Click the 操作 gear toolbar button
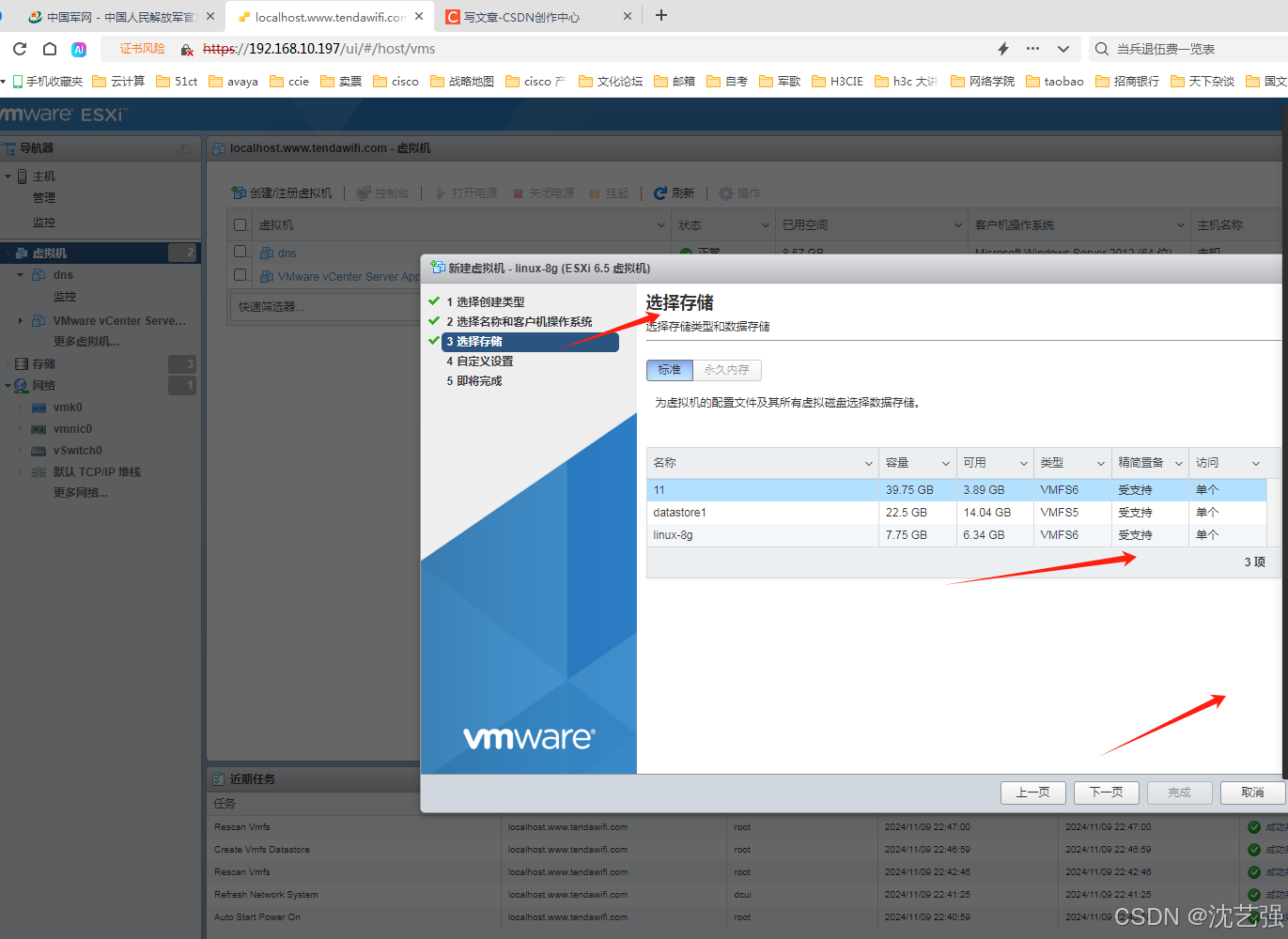The width and height of the screenshot is (1288, 939). click(739, 192)
